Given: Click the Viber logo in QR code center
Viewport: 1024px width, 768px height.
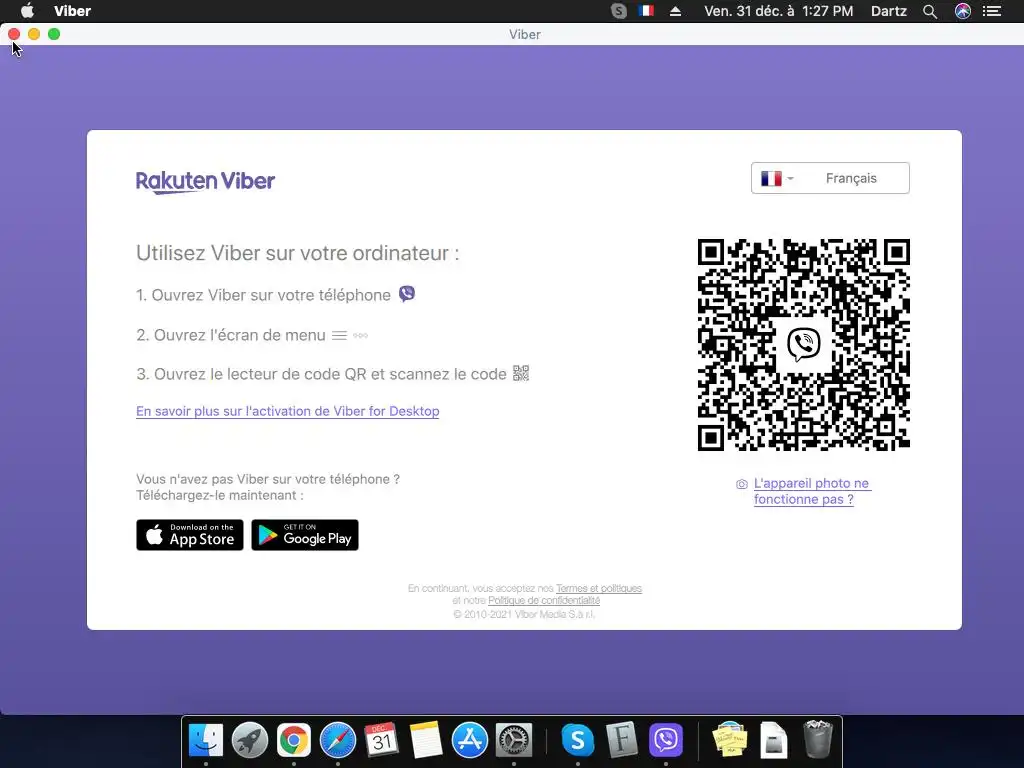Looking at the screenshot, I should (804, 344).
